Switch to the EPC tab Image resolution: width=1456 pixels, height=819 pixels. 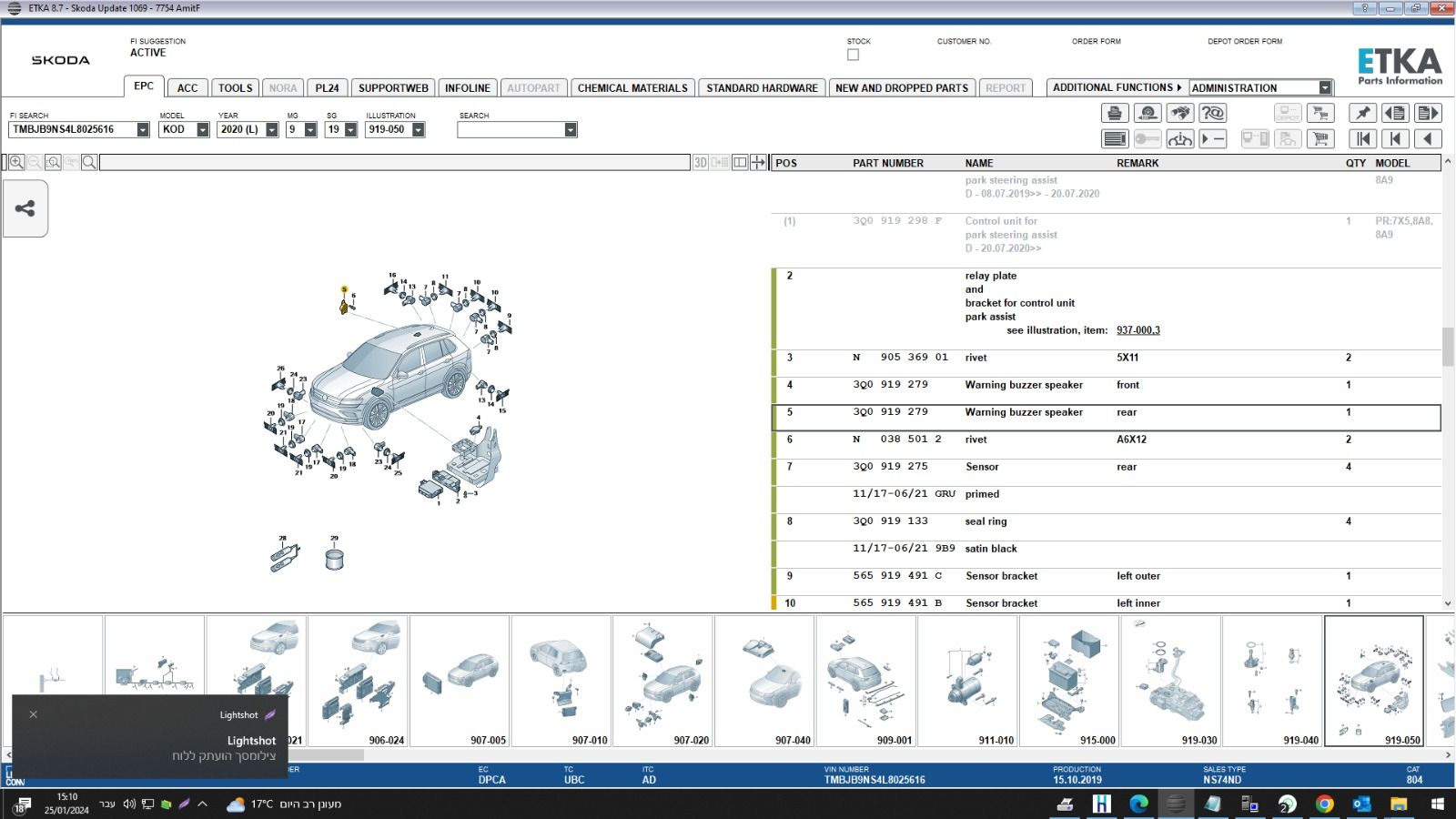pos(144,86)
